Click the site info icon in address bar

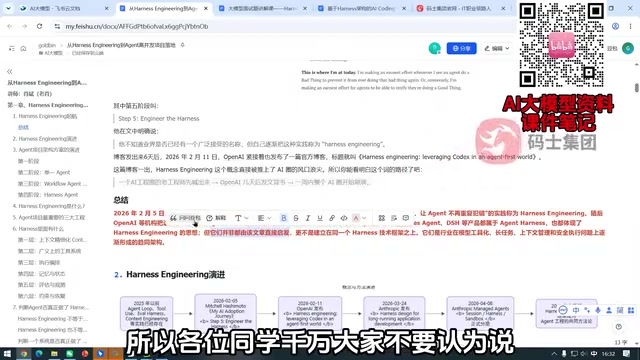(x=57, y=26)
